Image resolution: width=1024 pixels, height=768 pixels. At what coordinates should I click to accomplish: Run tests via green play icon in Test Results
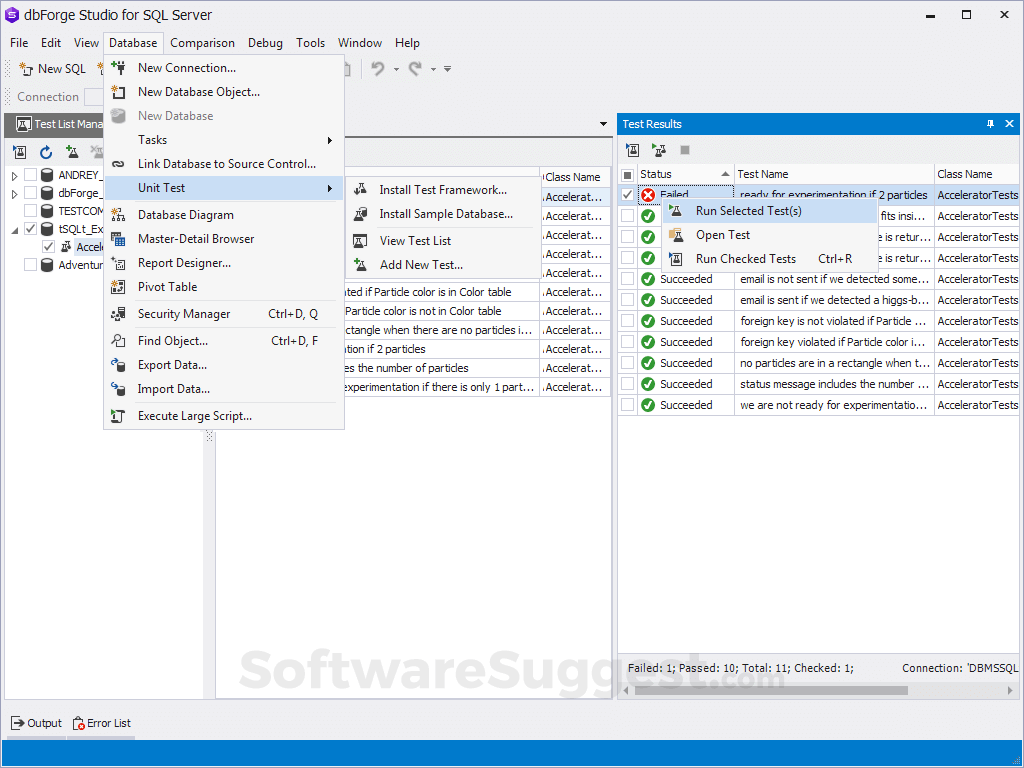click(x=659, y=149)
